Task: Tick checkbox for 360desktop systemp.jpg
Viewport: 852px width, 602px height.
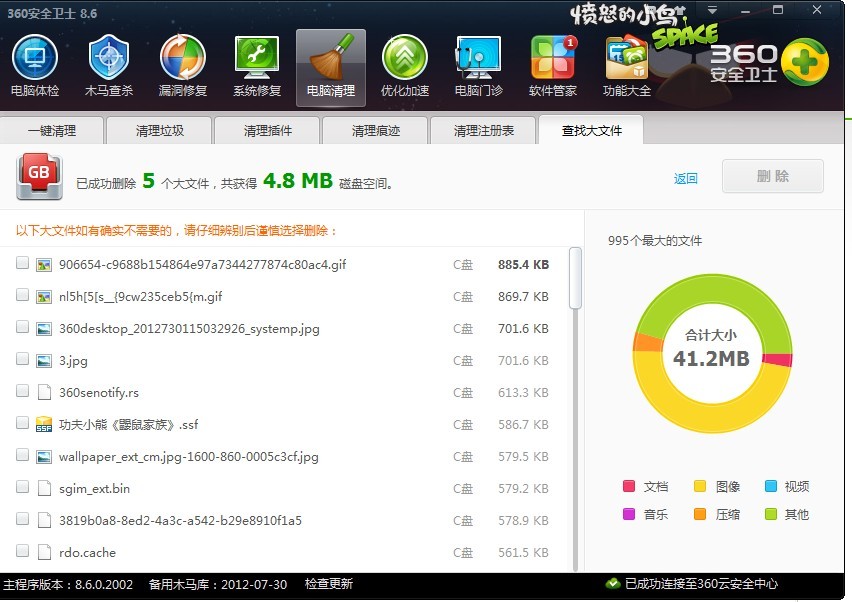Action: pyautogui.click(x=22, y=327)
